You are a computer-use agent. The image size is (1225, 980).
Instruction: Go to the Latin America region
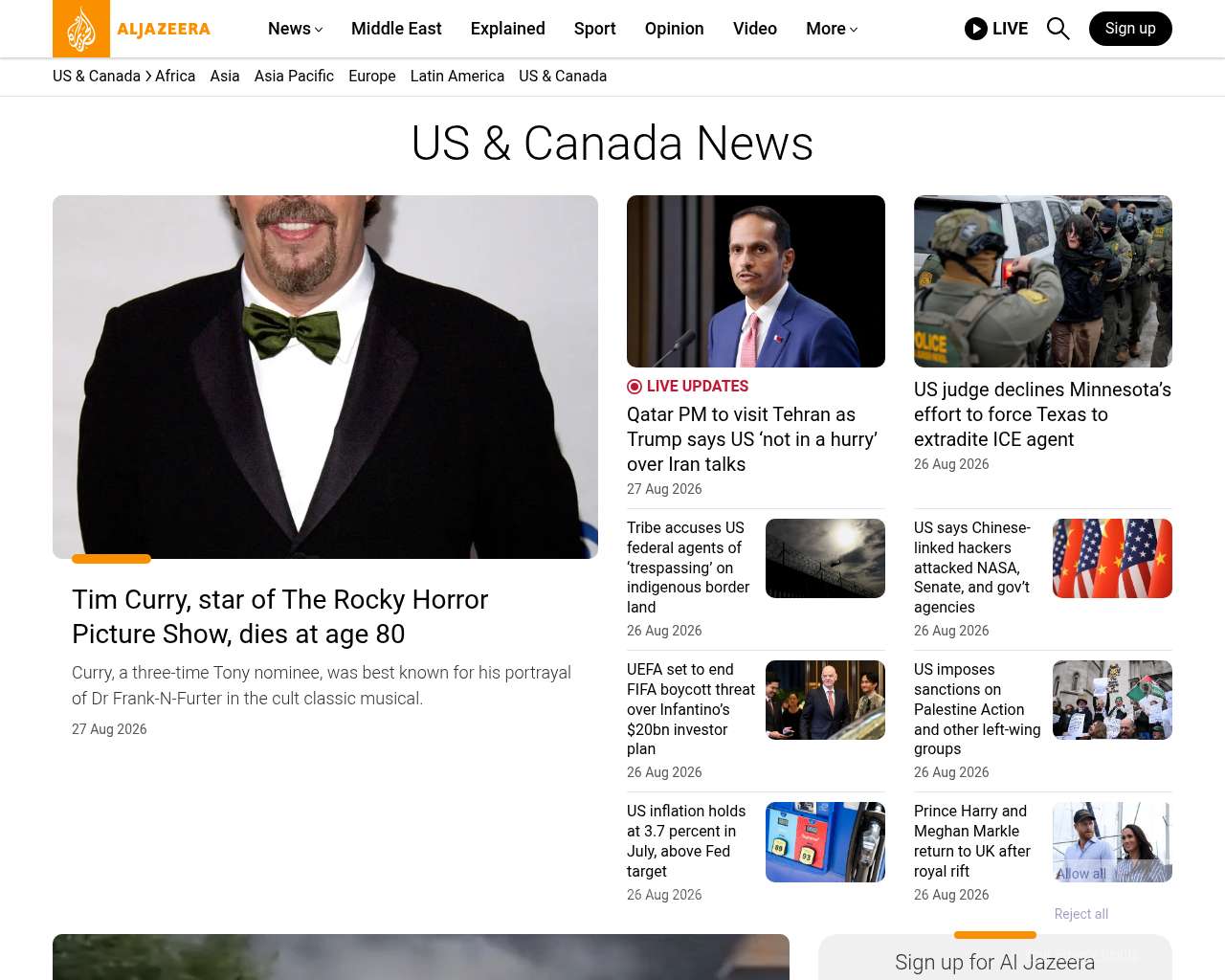pyautogui.click(x=457, y=77)
